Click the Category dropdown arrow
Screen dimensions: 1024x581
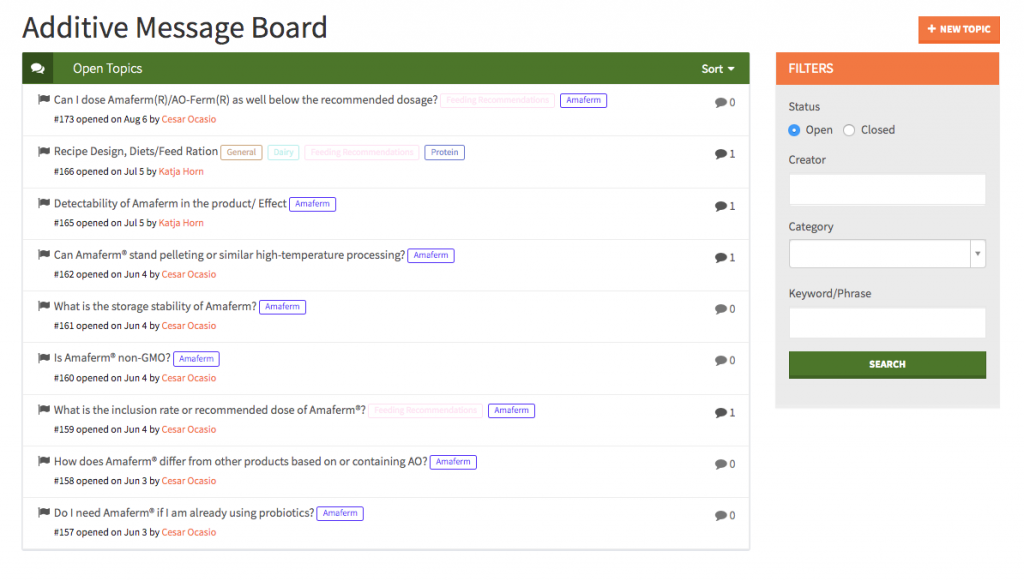pyautogui.click(x=978, y=254)
